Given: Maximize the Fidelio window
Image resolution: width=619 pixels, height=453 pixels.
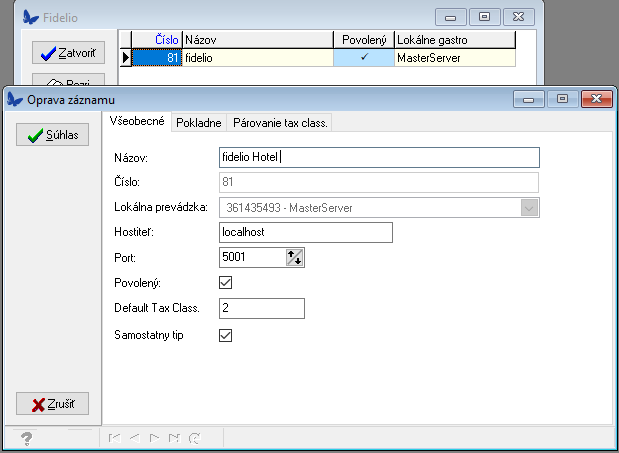Looking at the screenshot, I should 484,17.
